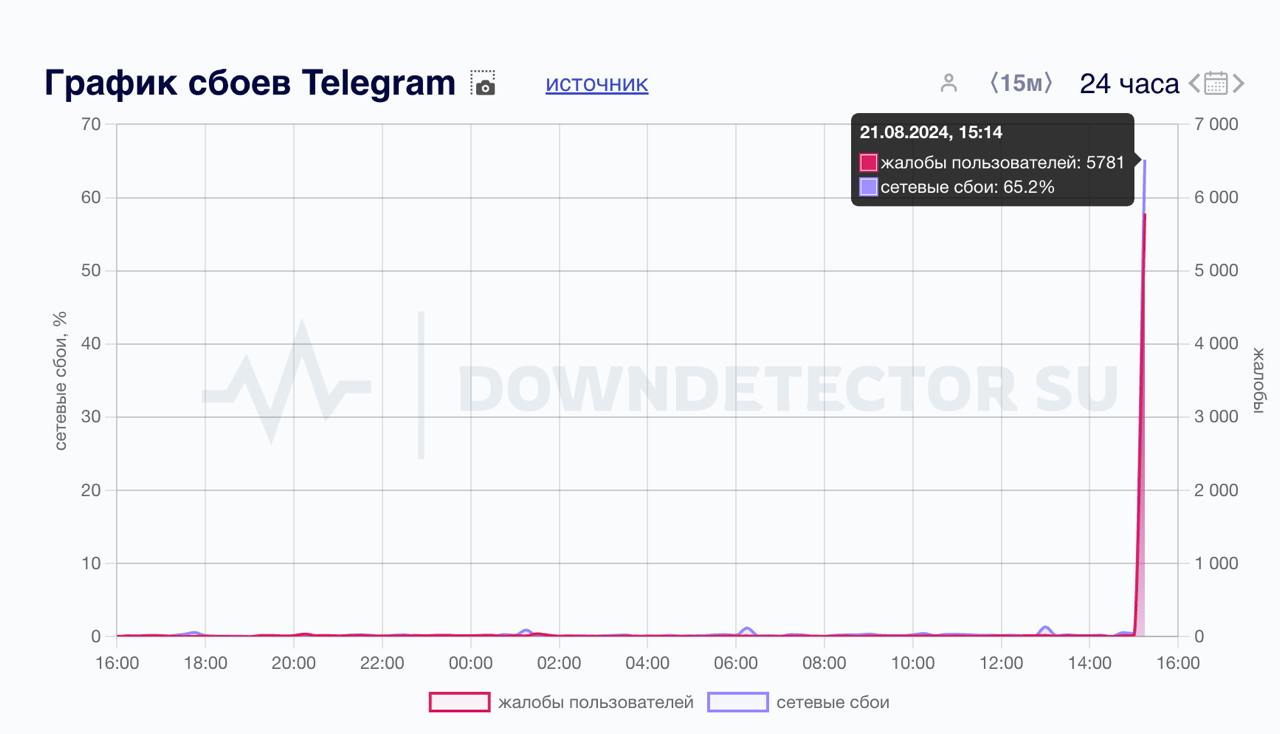This screenshot has height=734, width=1280.
Task: Select the 15м interval label
Action: click(x=1021, y=83)
